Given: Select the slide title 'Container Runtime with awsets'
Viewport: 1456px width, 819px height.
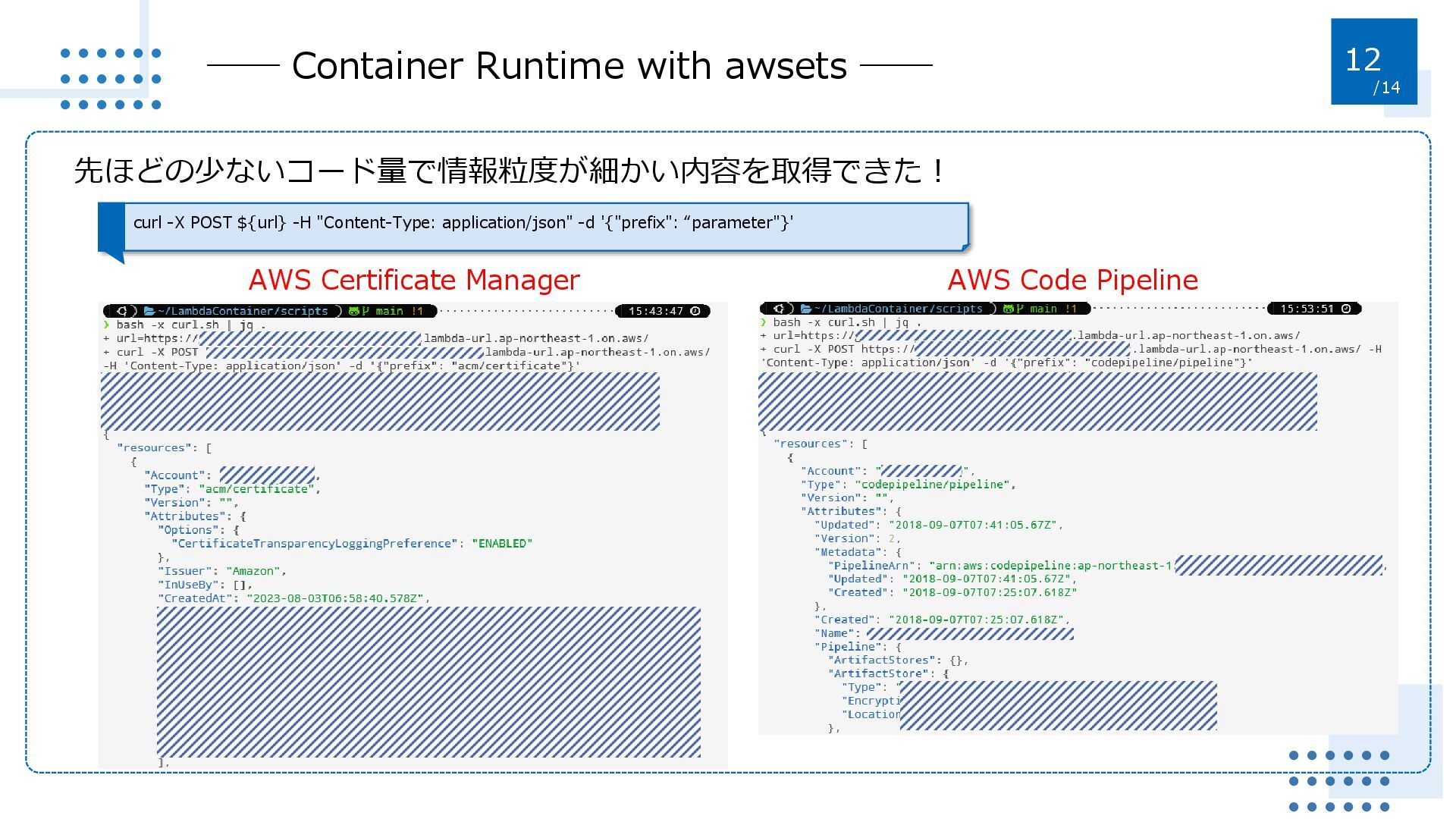Looking at the screenshot, I should 570,65.
